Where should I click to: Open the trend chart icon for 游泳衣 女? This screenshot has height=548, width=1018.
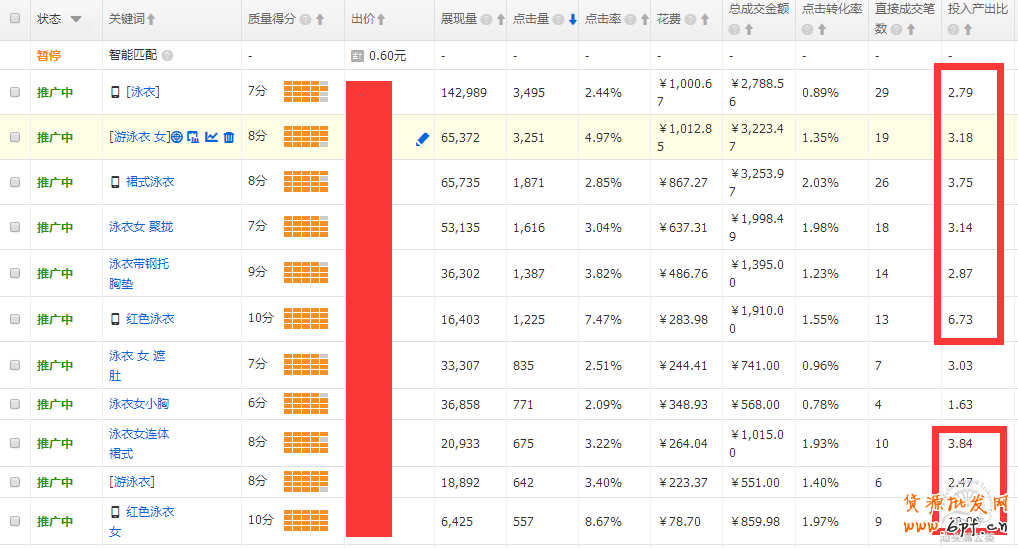tap(211, 137)
